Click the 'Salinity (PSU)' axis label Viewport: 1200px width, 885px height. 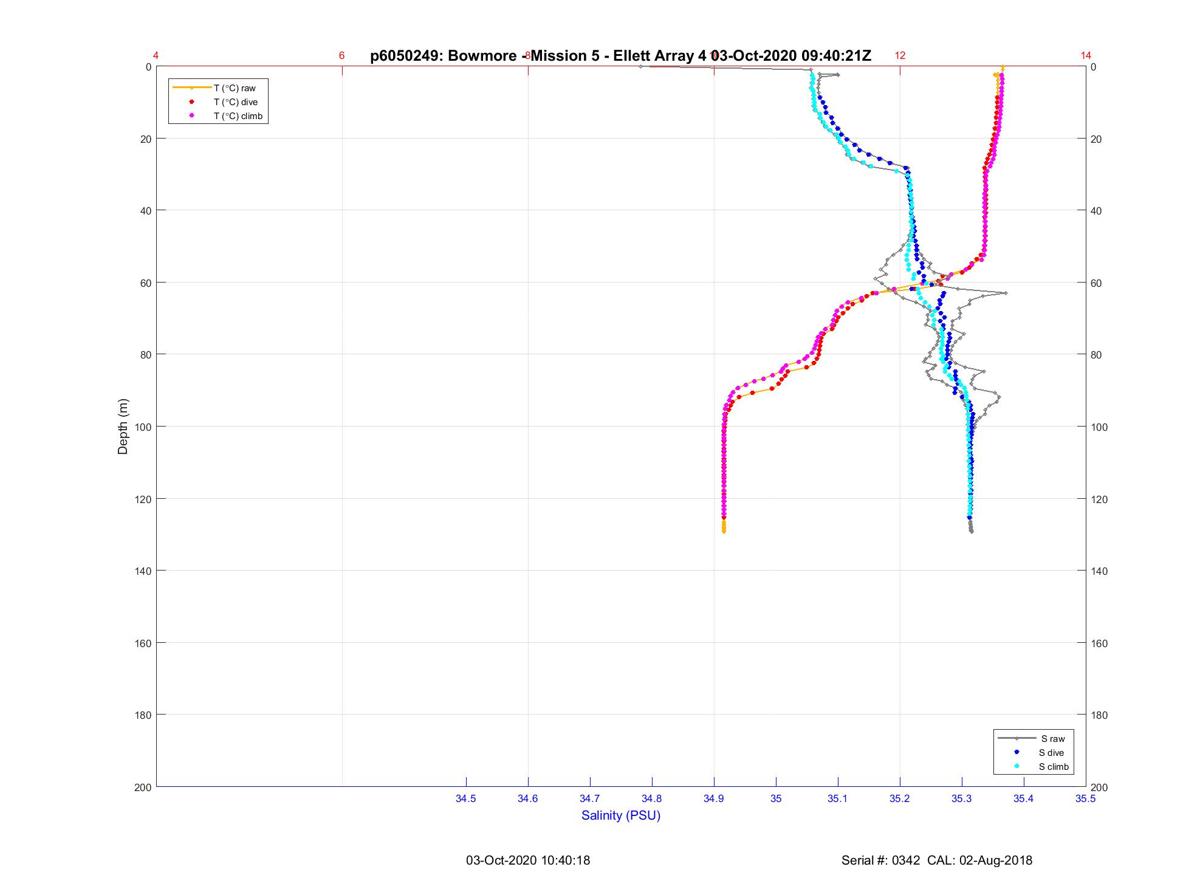[x=621, y=816]
